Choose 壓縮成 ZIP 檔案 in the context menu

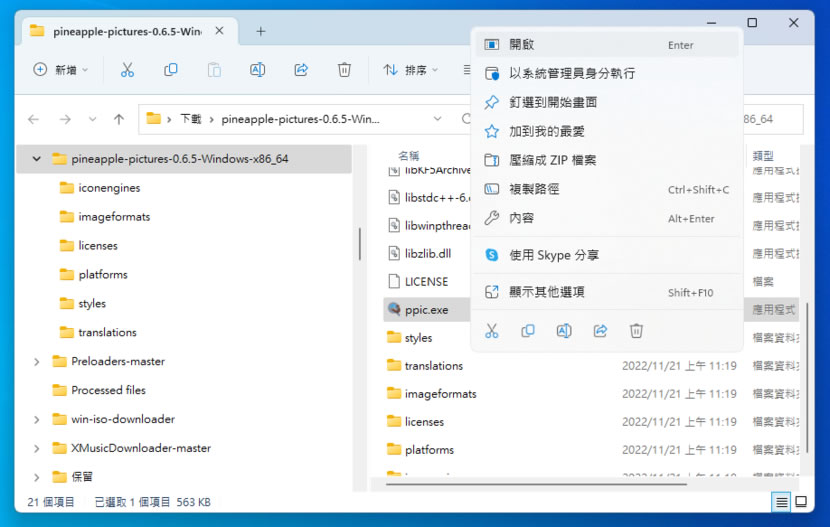[x=607, y=160]
